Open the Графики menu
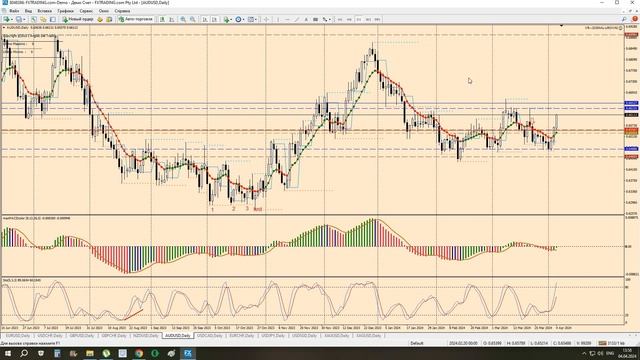This screenshot has width=640, height=360. 65,11
